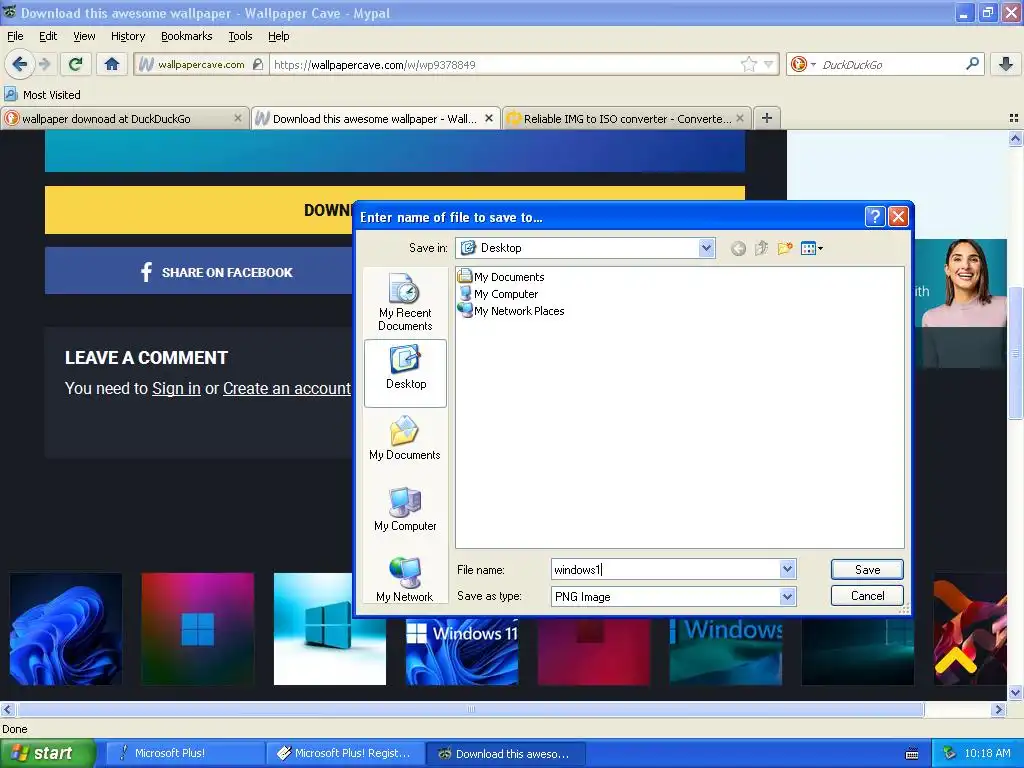The image size is (1024, 768).
Task: Click the yellow scroll-to-top arrow on page
Action: pyautogui.click(x=955, y=660)
